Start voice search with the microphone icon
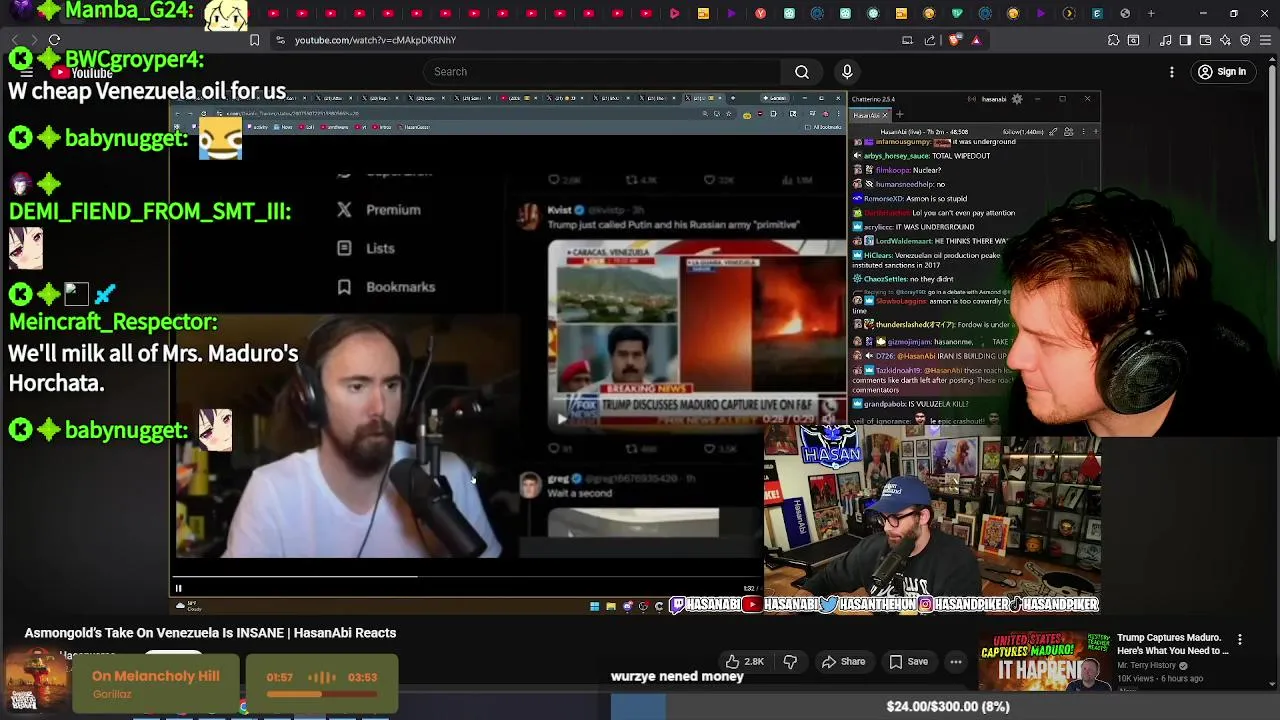 click(847, 72)
